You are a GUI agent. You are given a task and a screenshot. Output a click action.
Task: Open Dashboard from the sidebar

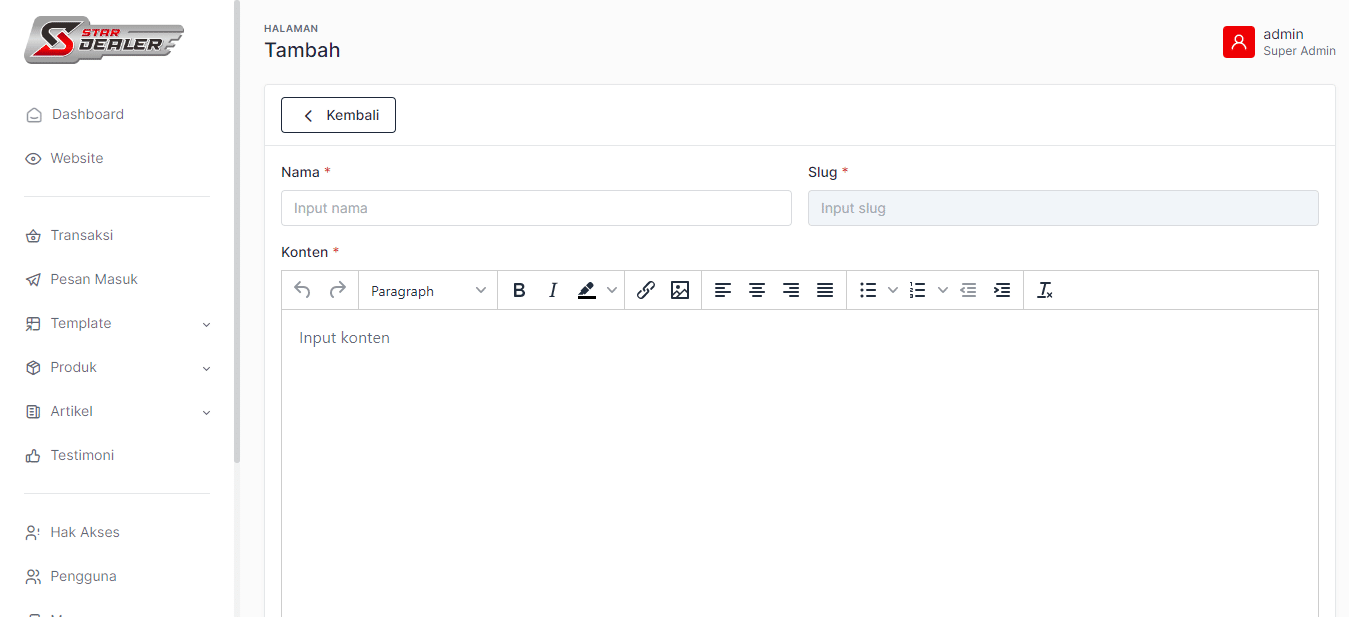pyautogui.click(x=87, y=114)
